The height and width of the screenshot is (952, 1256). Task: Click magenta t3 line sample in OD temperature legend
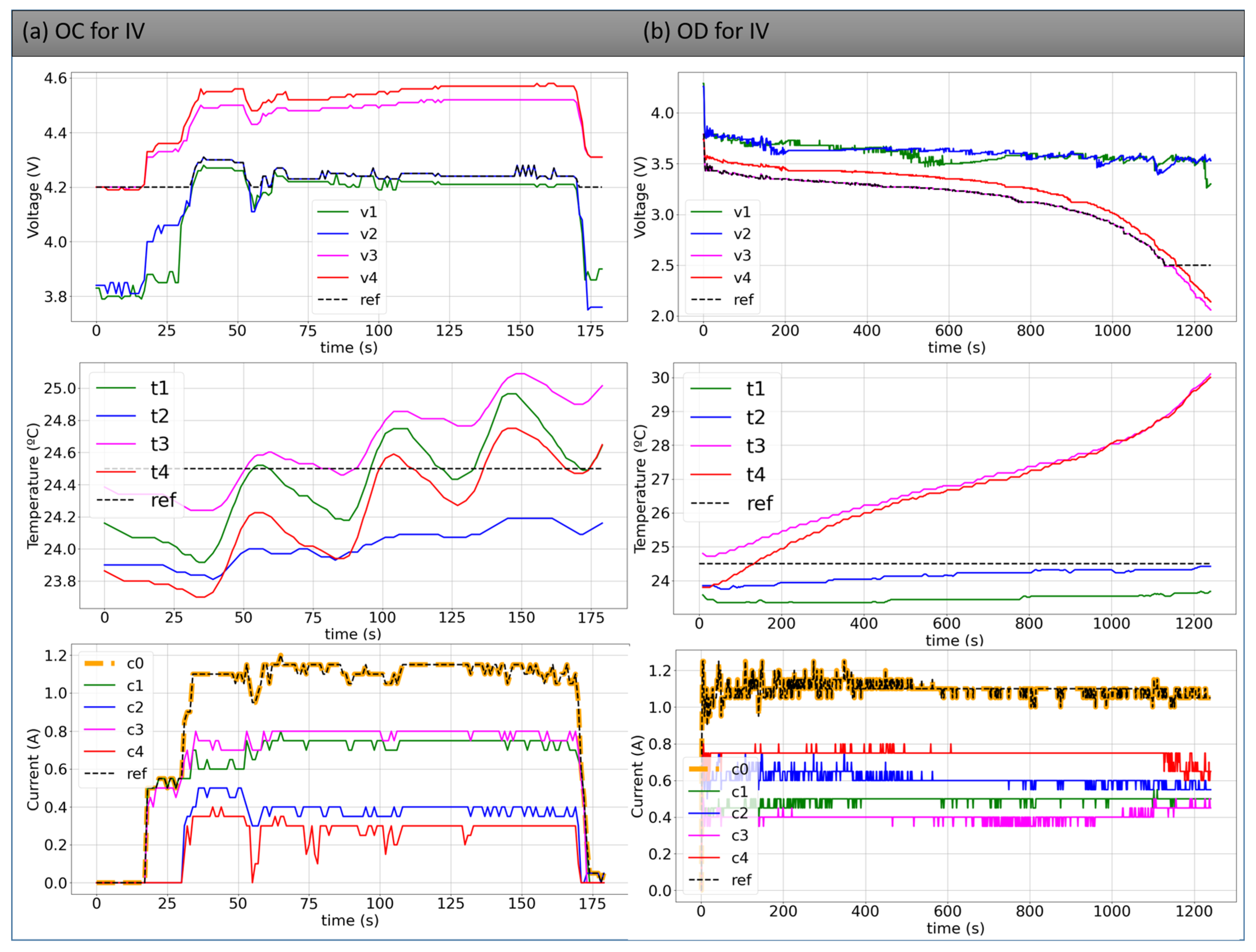(710, 446)
